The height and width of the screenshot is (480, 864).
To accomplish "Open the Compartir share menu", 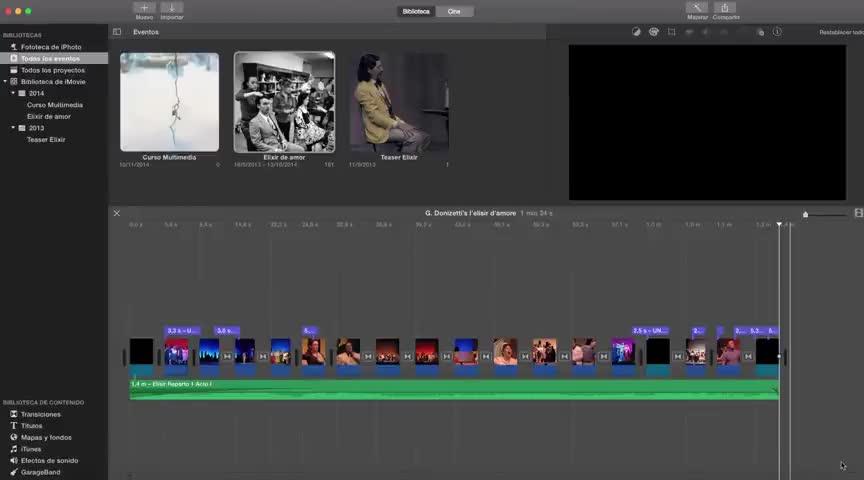I will [726, 8].
